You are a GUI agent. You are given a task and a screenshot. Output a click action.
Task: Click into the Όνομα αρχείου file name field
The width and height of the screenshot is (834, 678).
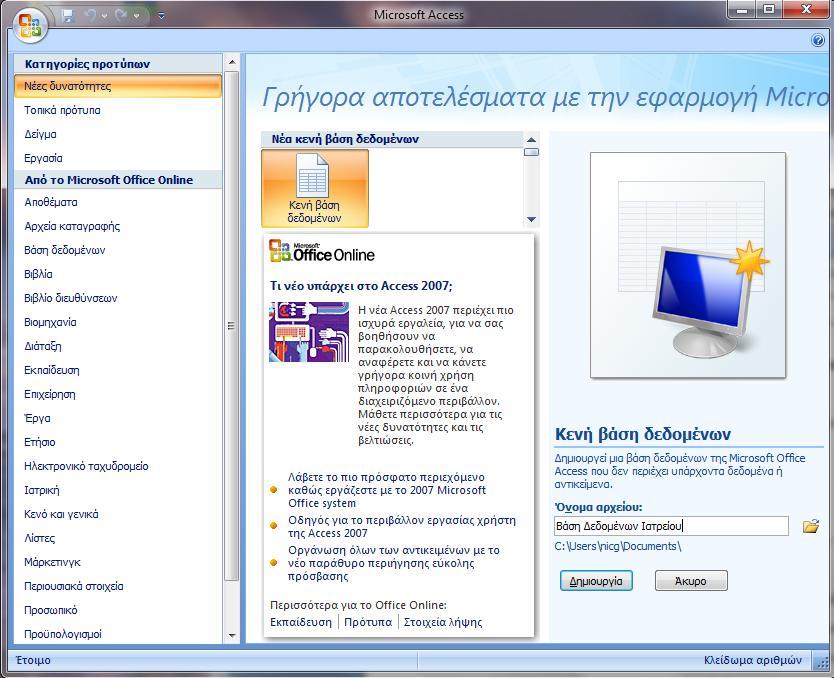pos(671,526)
